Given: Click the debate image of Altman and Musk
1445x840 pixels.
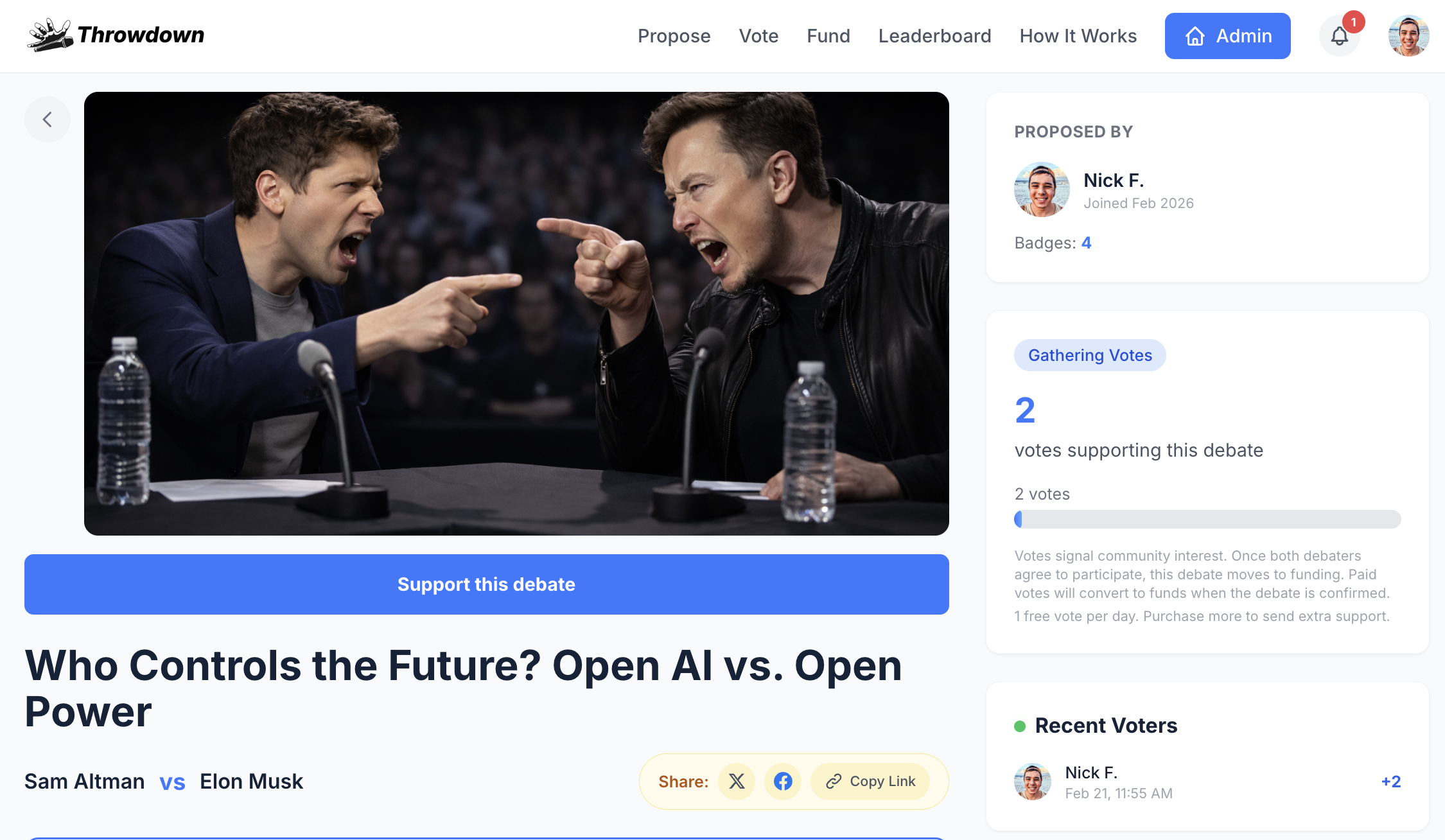Looking at the screenshot, I should pyautogui.click(x=516, y=313).
